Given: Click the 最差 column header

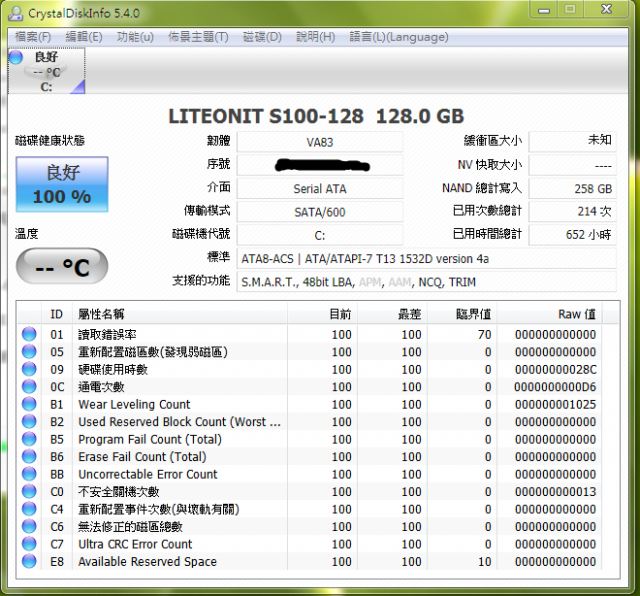Looking at the screenshot, I should [x=392, y=314].
